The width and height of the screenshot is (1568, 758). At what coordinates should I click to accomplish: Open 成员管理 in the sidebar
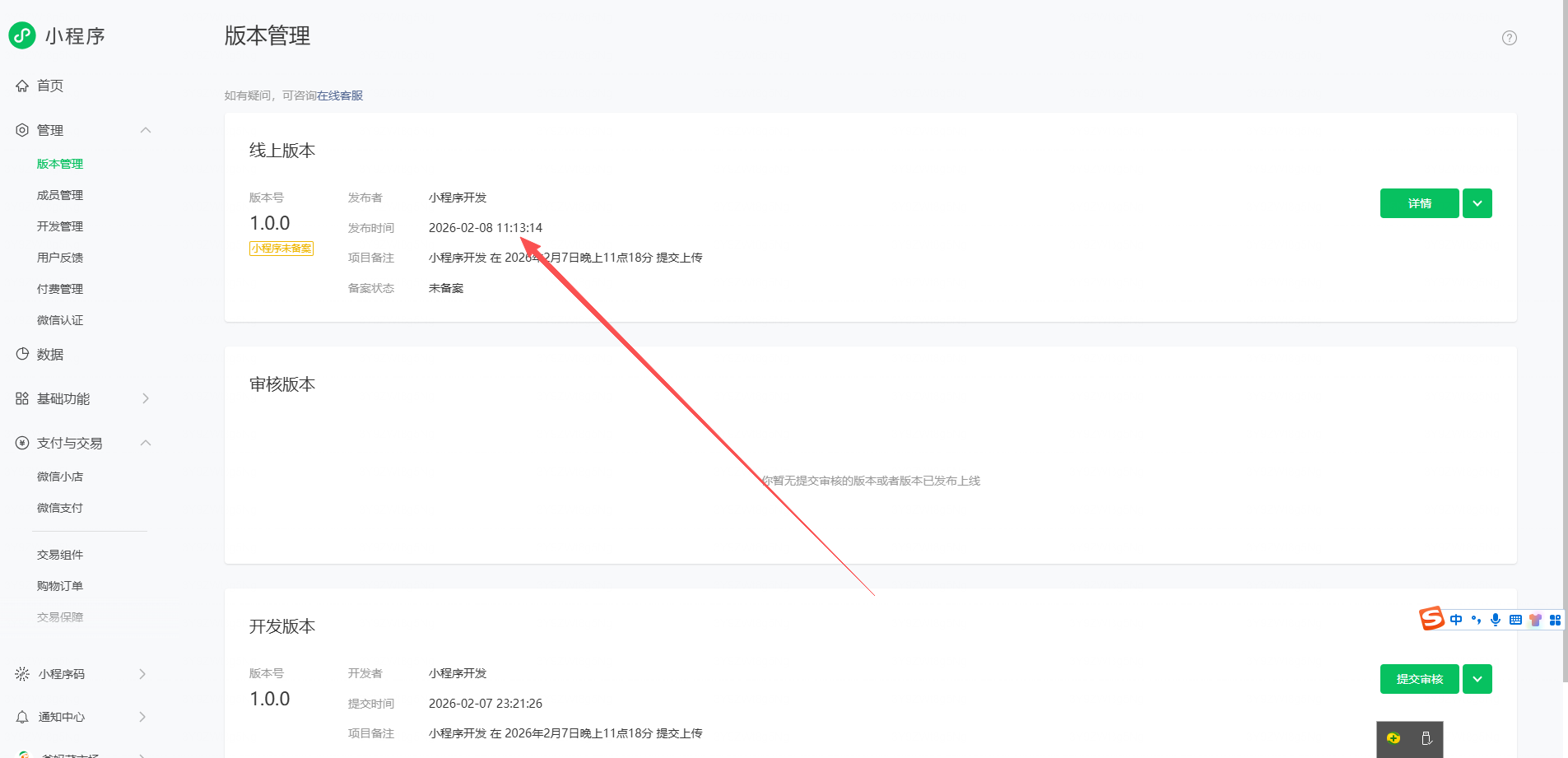(60, 195)
